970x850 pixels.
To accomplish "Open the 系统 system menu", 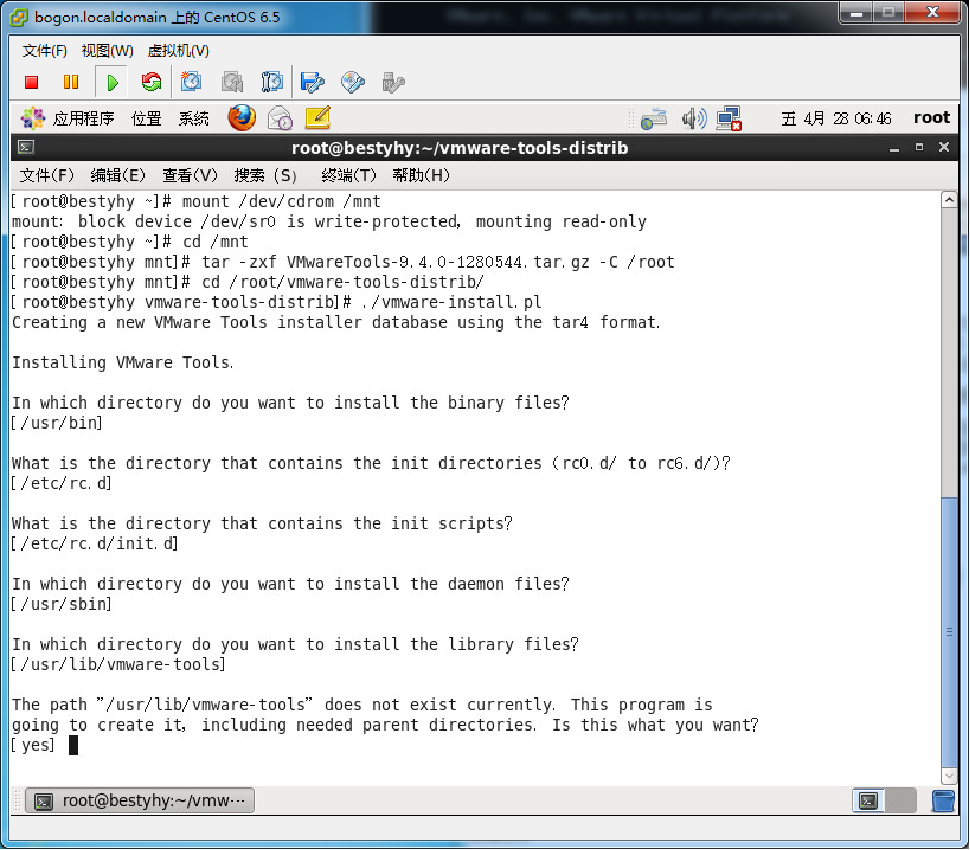I will (194, 118).
